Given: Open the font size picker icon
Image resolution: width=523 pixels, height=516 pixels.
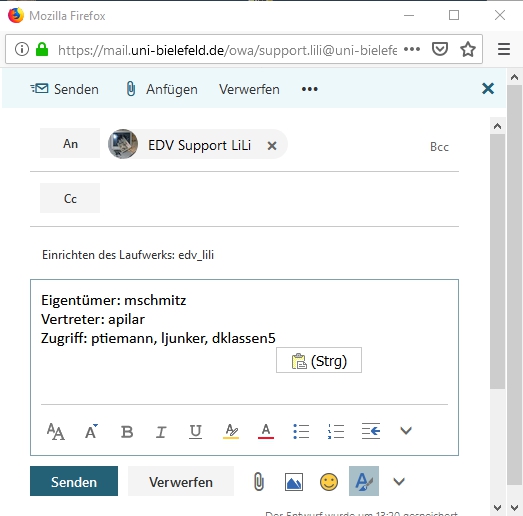Looking at the screenshot, I should [x=56, y=432].
